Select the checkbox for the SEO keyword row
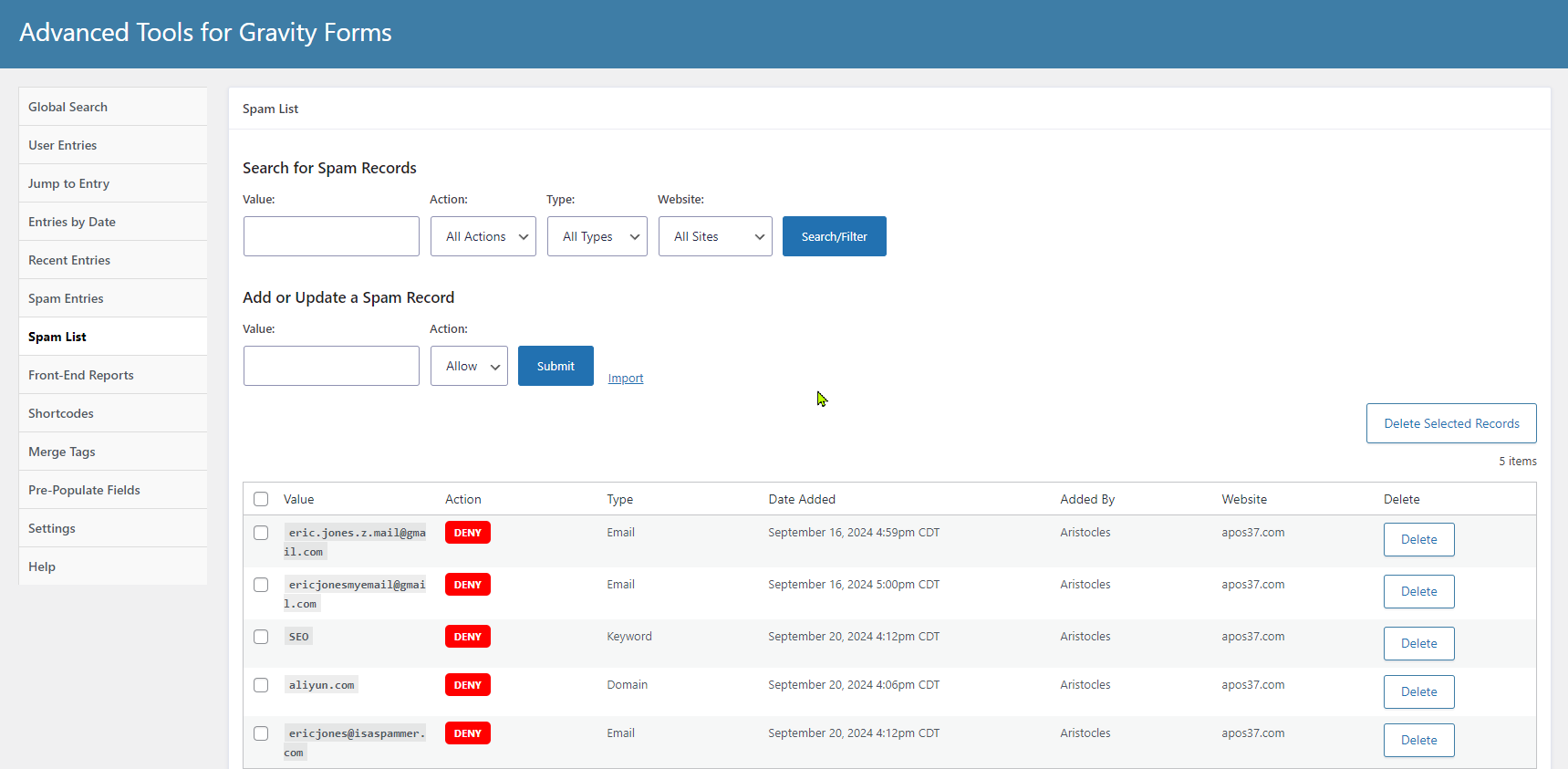This screenshot has height=769, width=1568. click(261, 637)
